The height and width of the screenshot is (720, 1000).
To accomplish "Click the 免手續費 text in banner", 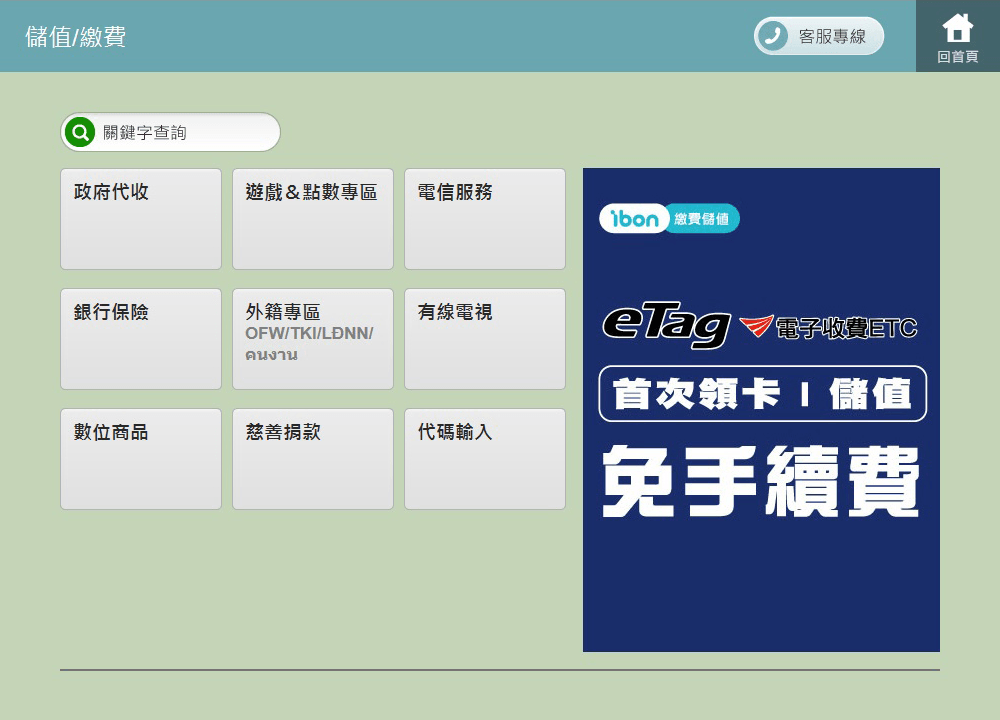I will click(x=760, y=481).
